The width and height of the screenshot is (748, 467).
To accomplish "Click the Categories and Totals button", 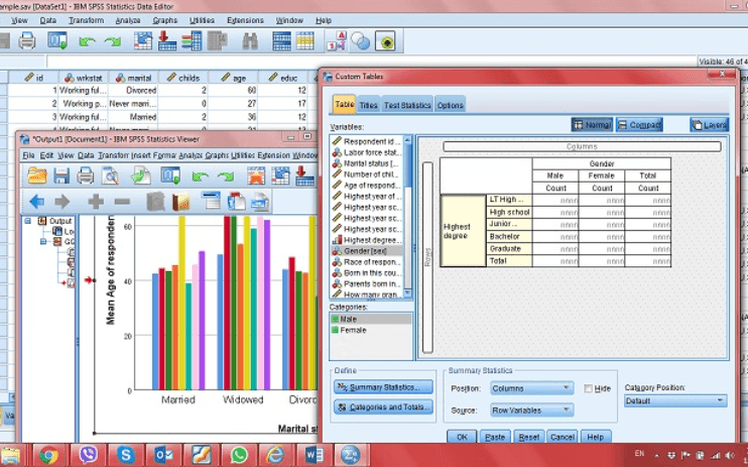I will click(384, 407).
